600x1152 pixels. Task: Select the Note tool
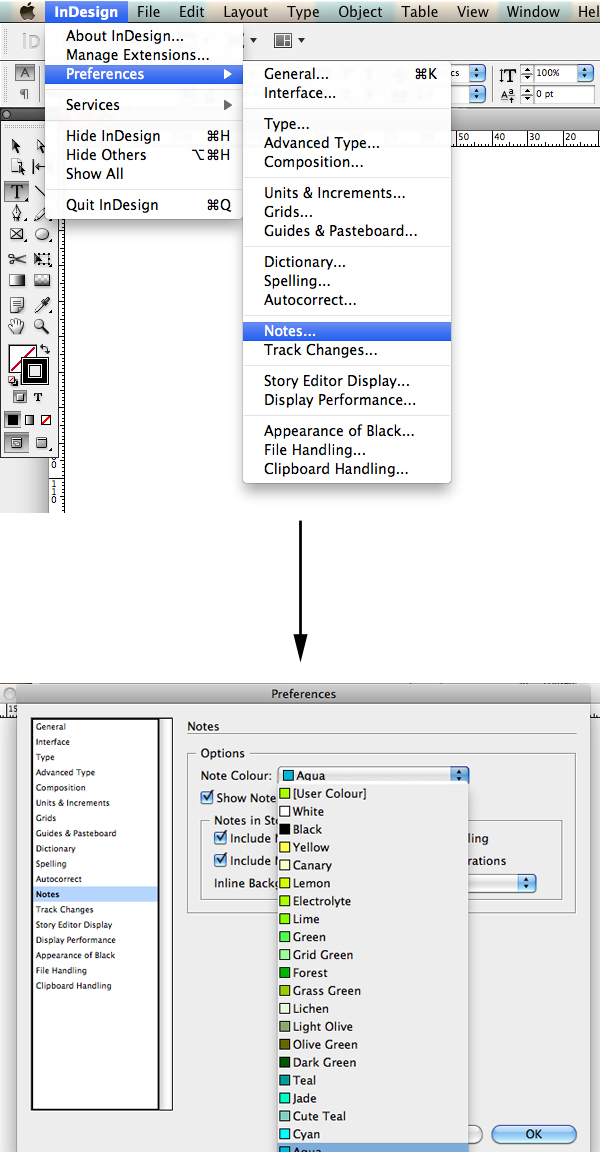tap(16, 303)
